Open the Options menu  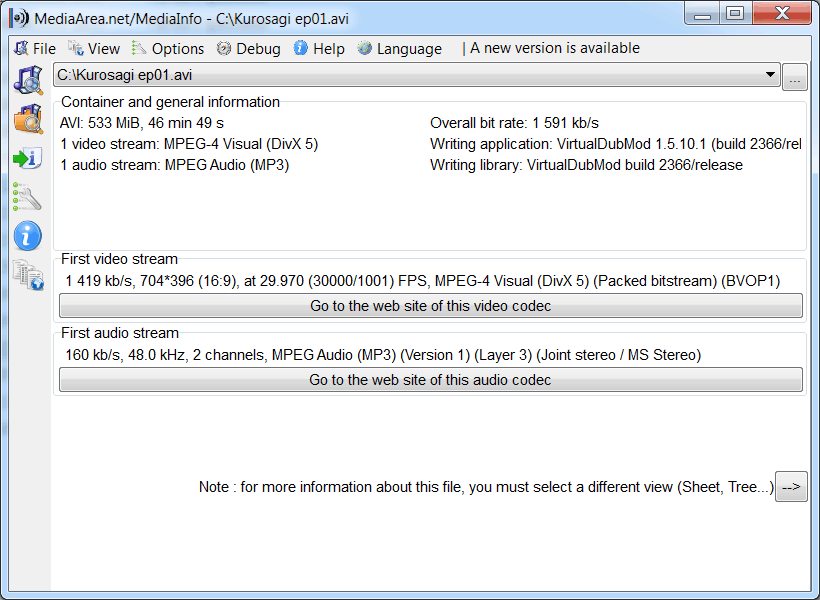tap(168, 49)
